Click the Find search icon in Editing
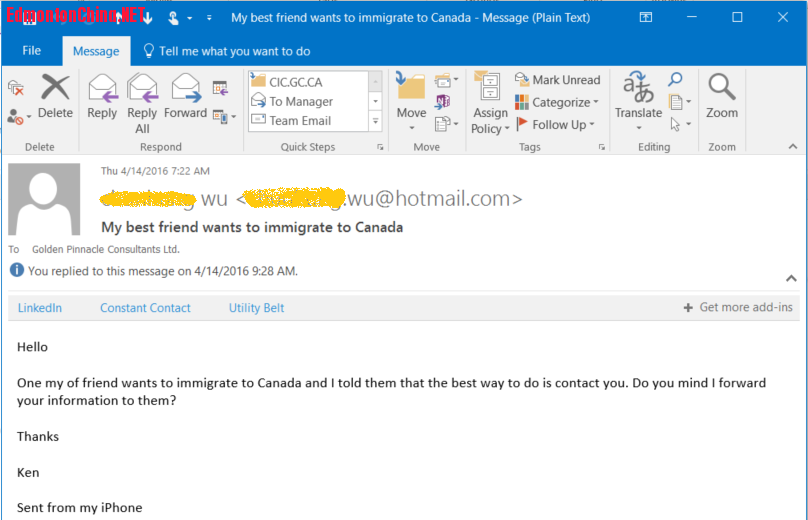 [x=676, y=79]
